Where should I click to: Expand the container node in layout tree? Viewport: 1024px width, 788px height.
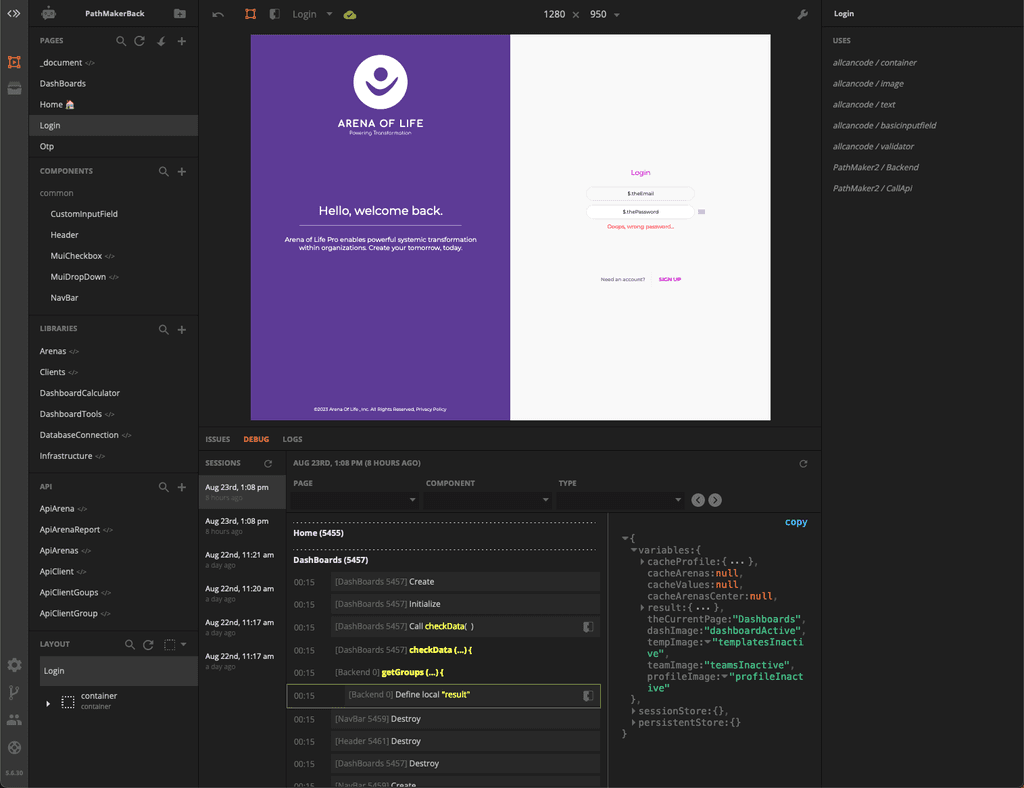point(48,703)
